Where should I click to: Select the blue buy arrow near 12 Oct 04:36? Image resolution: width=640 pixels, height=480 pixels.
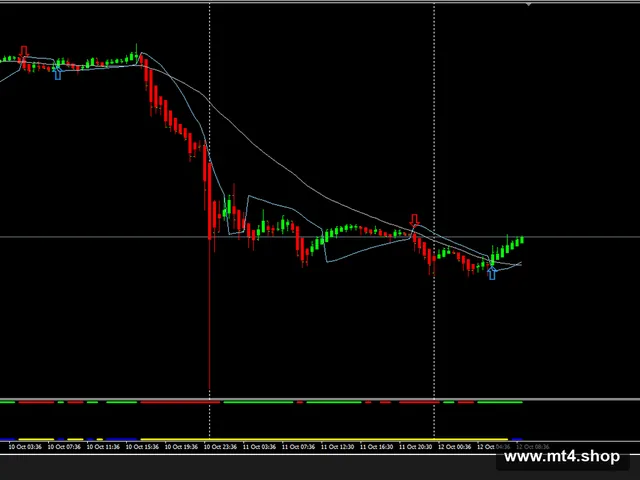(x=492, y=274)
